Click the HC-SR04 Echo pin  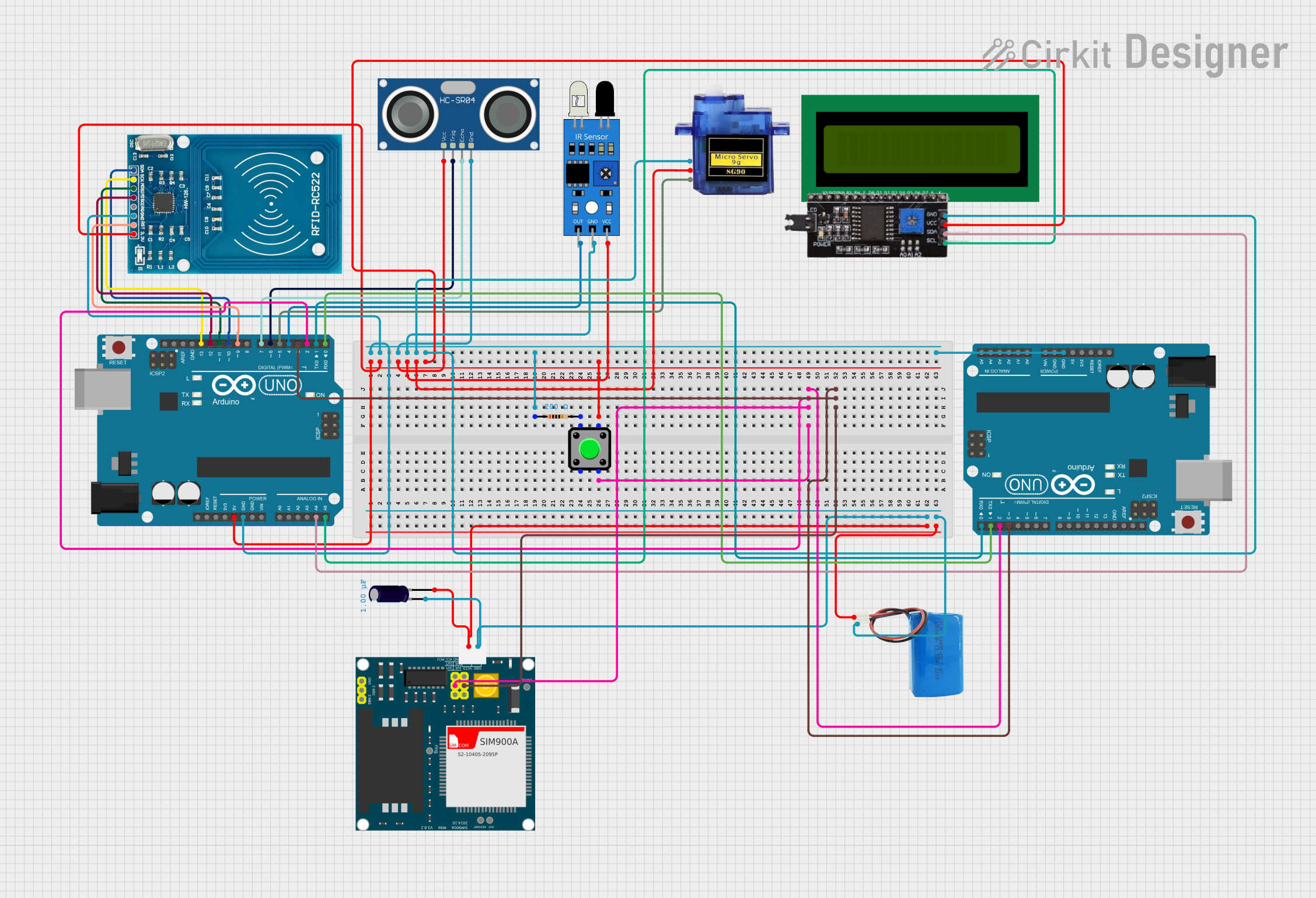462,145
